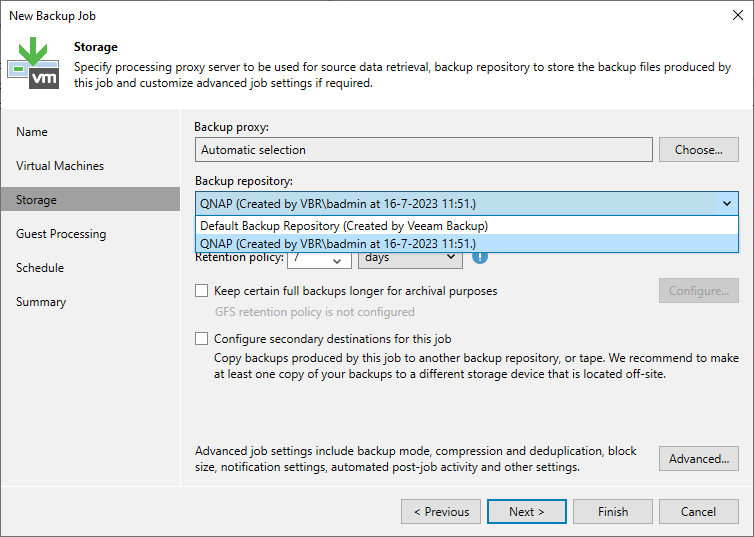Close the New Backup Job dialog
This screenshot has width=754, height=537.
coord(738,15)
